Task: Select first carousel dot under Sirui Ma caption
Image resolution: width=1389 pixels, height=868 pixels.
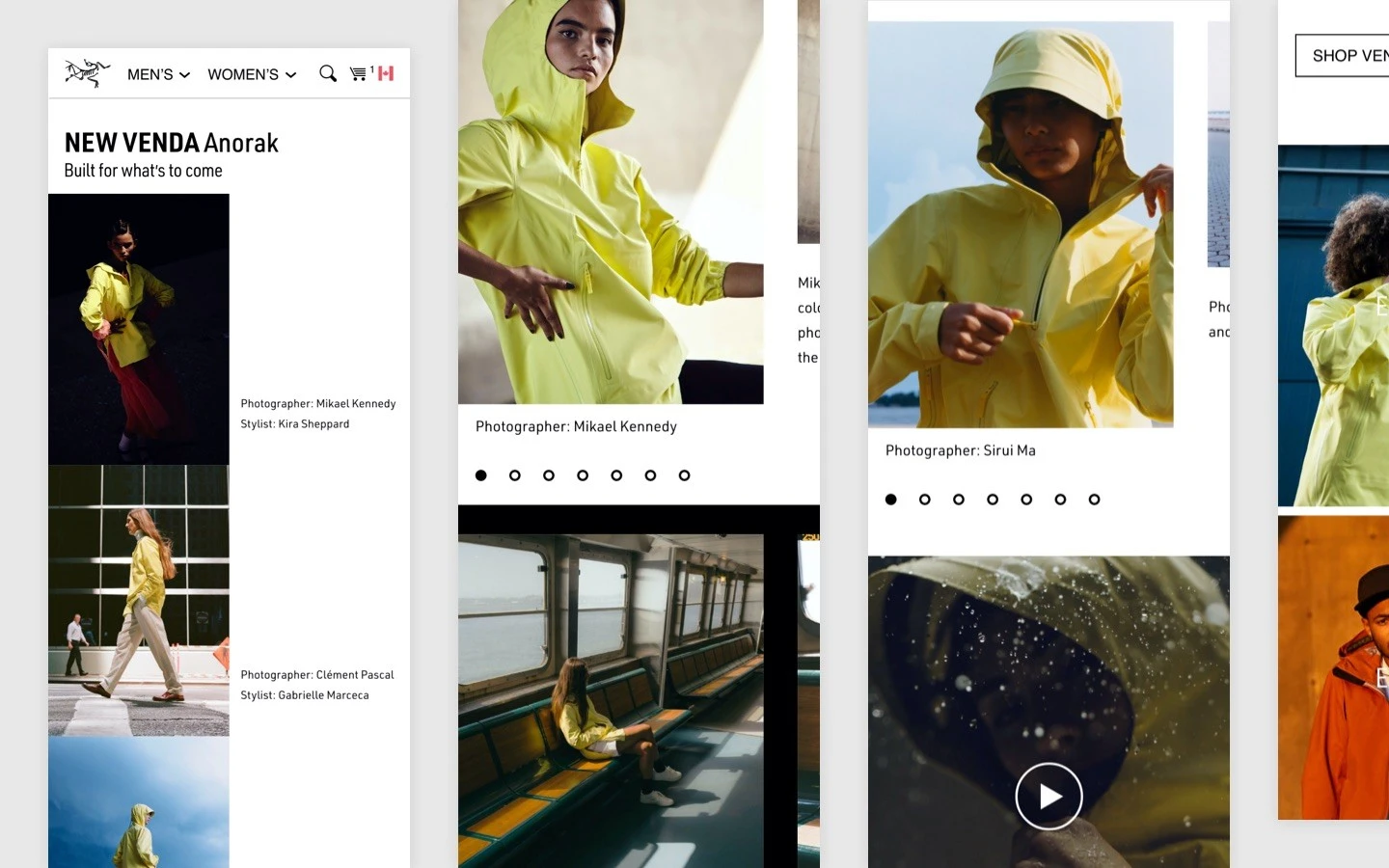Action: point(891,500)
